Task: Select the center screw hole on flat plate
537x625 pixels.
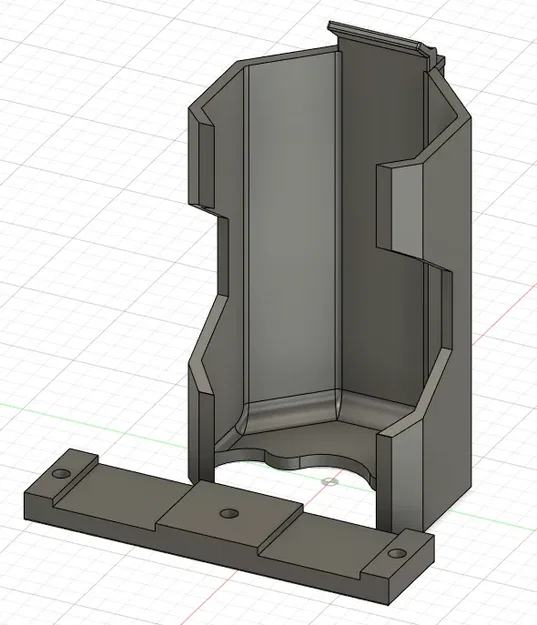Action: click(x=228, y=513)
